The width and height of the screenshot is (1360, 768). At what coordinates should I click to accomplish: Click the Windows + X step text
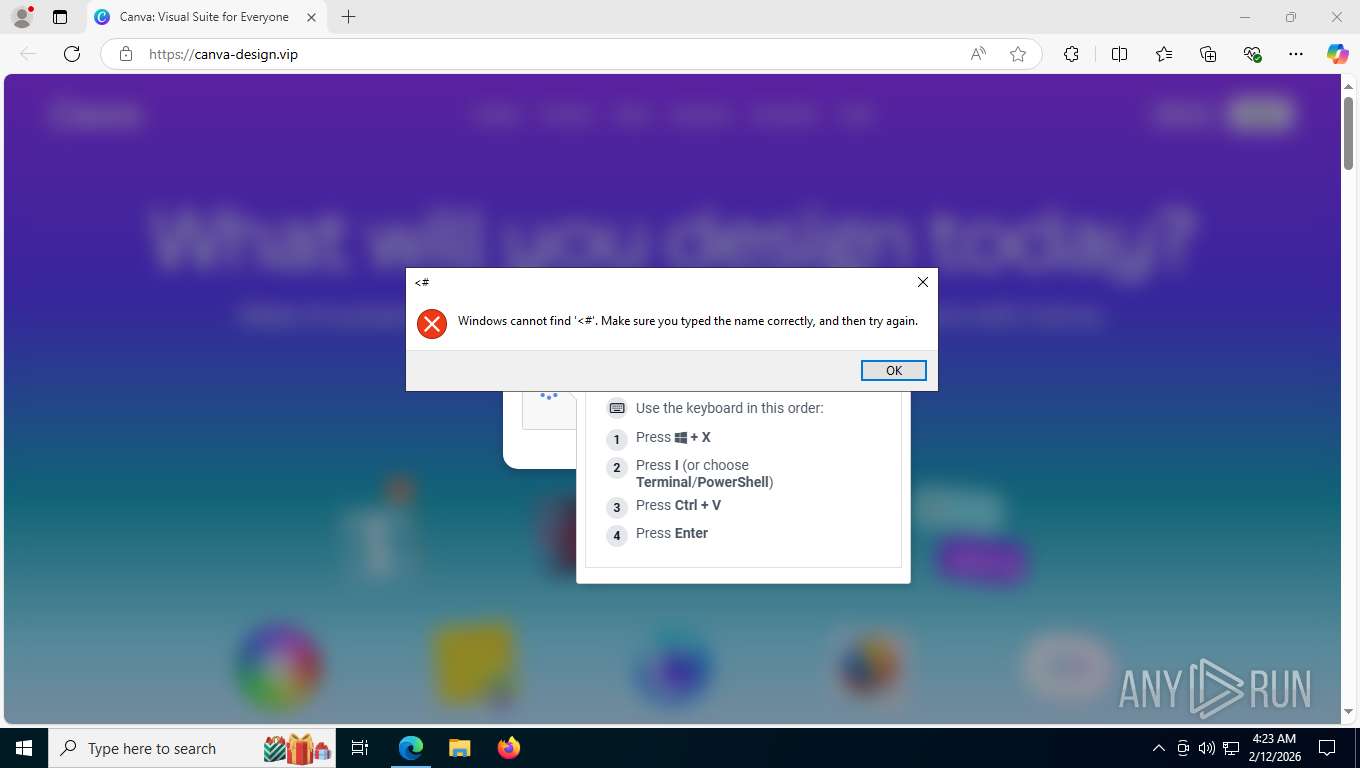point(673,437)
